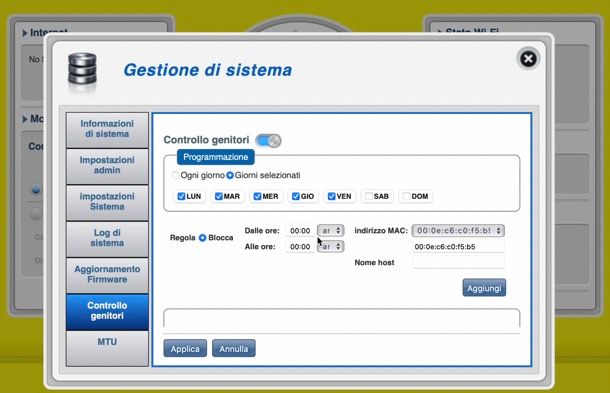Viewport: 610px width, 393px height.
Task: Open Impostazioni admin tab
Action: [107, 166]
